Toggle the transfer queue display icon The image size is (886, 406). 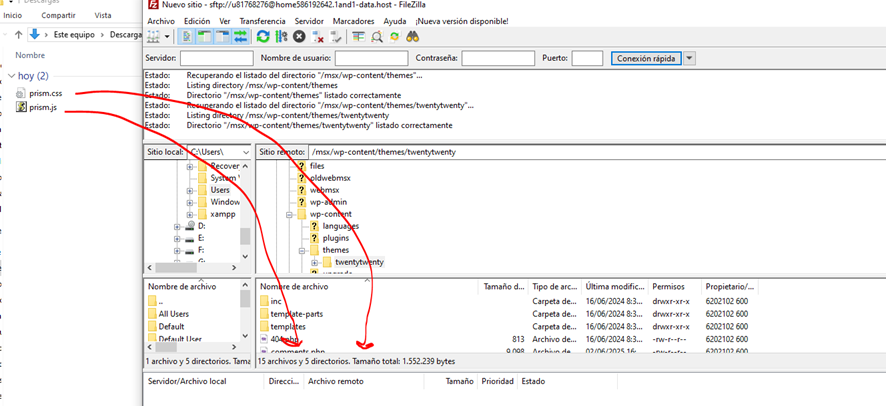(x=240, y=37)
